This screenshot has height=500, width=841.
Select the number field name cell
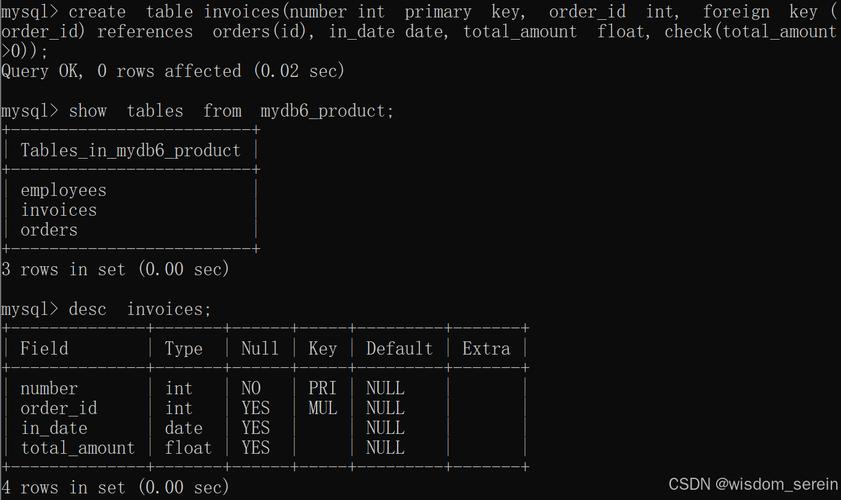pos(49,388)
